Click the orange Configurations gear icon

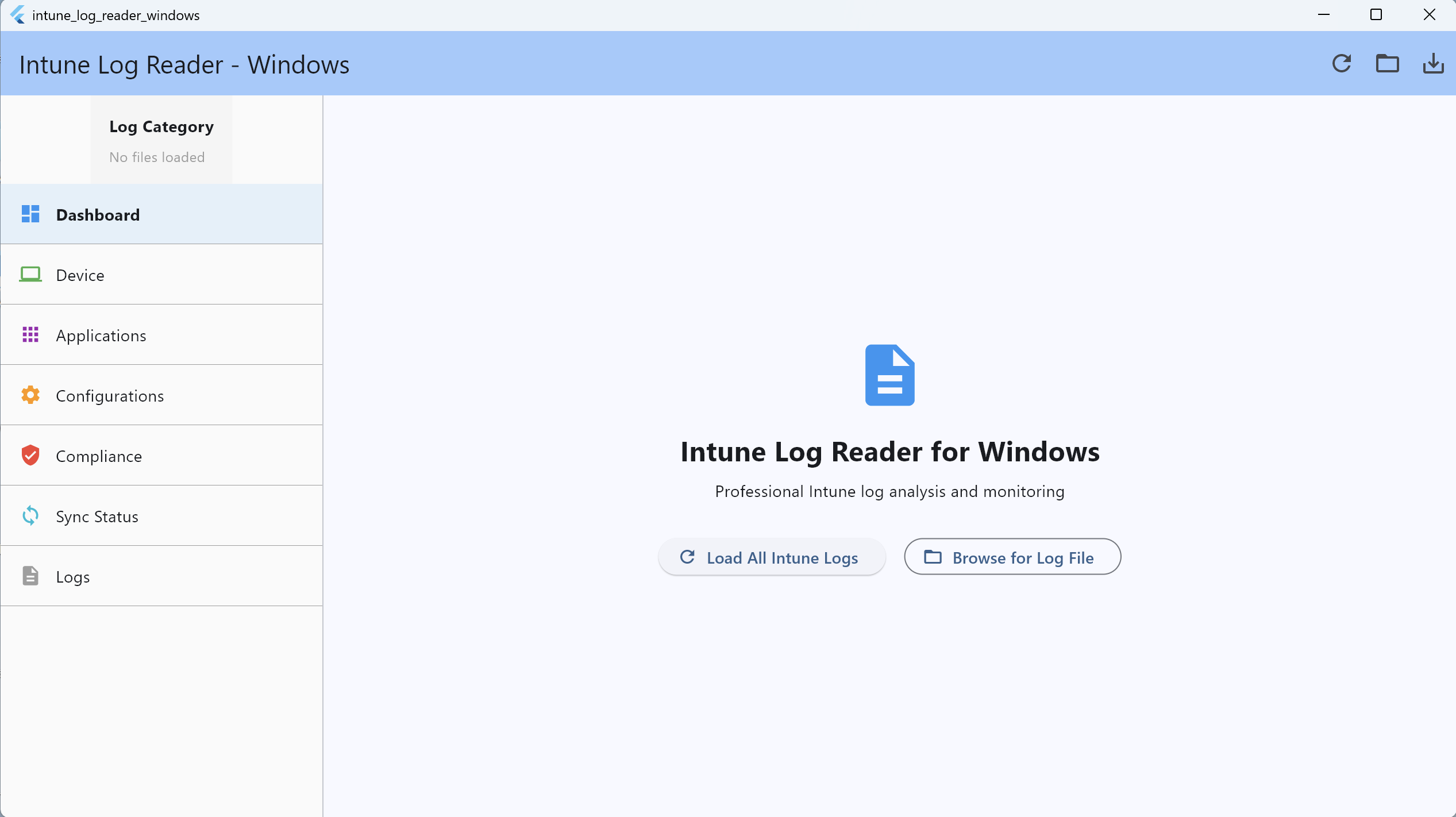tap(30, 395)
